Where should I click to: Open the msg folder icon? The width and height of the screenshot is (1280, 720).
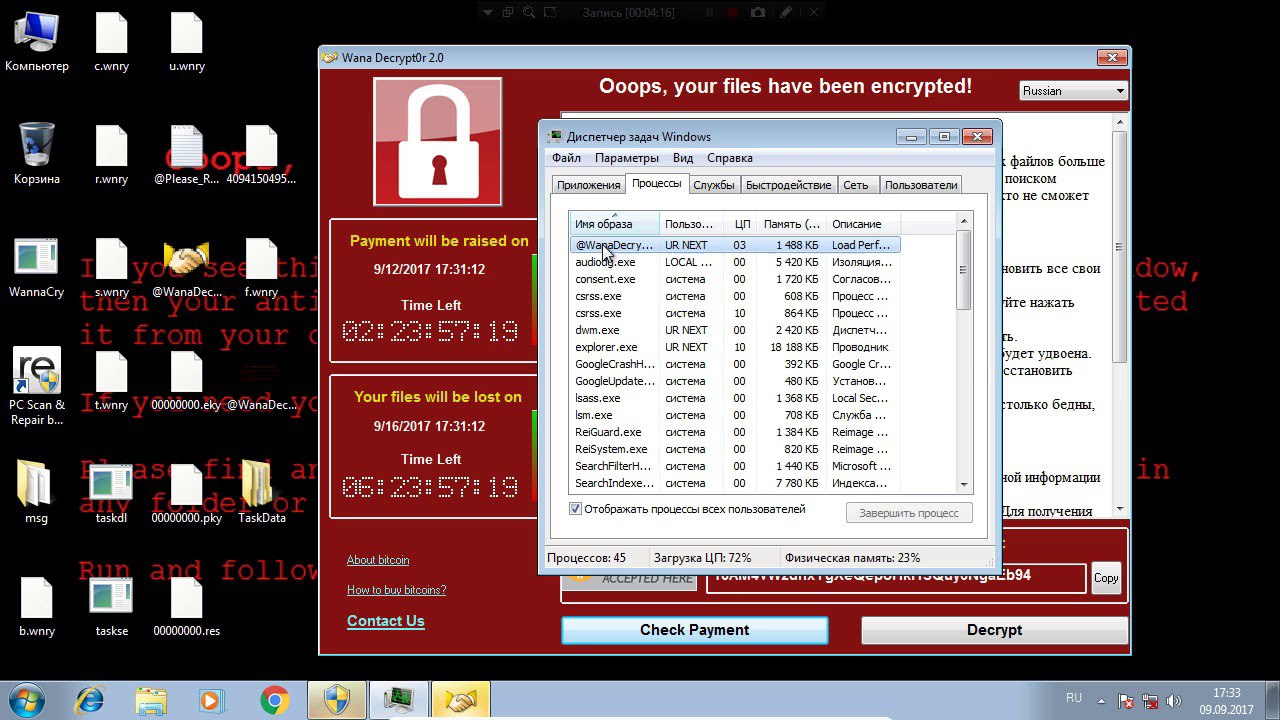37,493
